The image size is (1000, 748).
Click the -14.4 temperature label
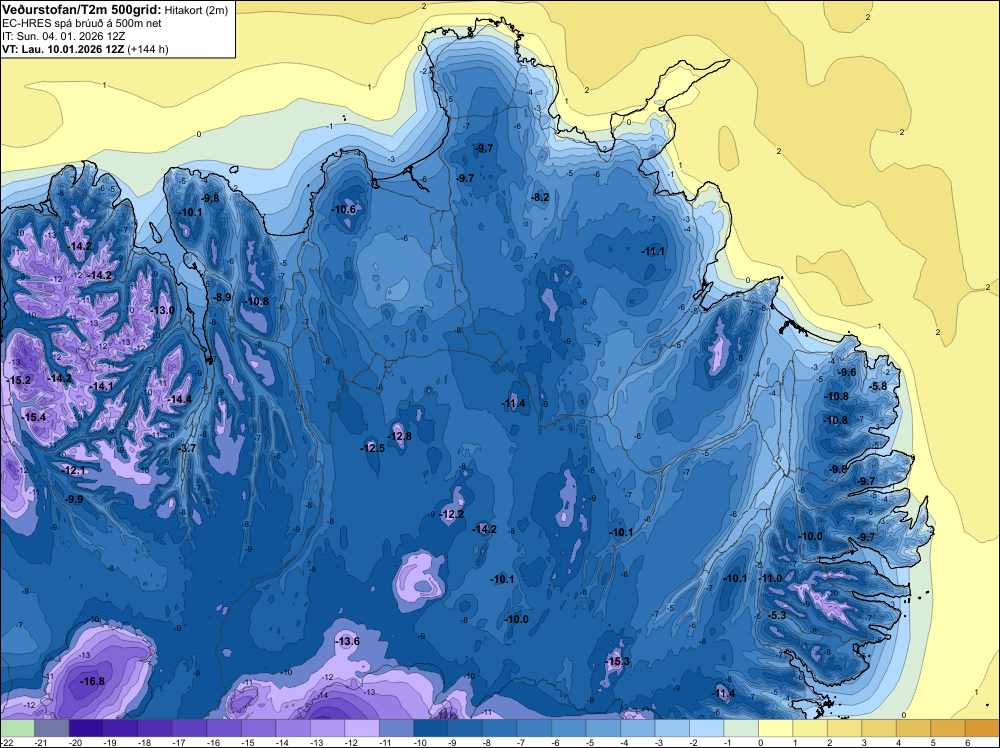[179, 400]
